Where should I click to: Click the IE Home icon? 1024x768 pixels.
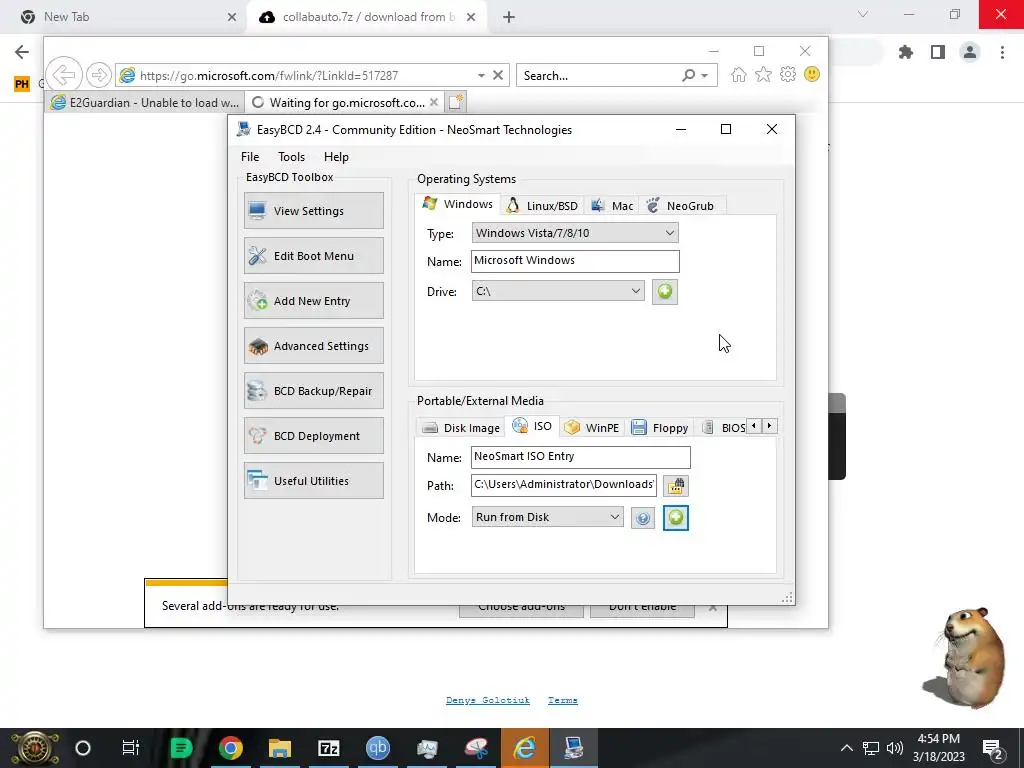739,75
